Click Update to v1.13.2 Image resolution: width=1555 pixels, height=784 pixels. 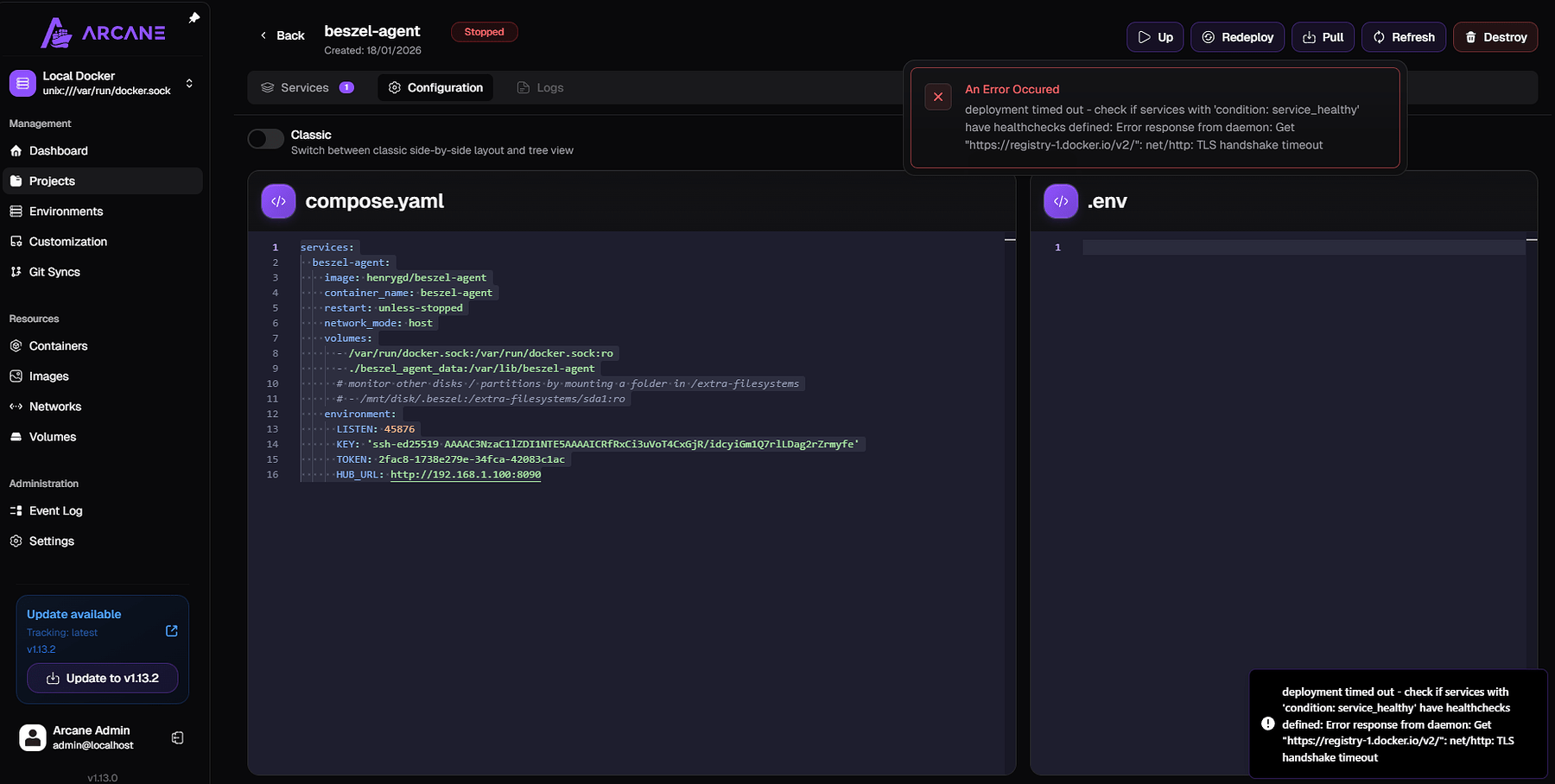(102, 678)
